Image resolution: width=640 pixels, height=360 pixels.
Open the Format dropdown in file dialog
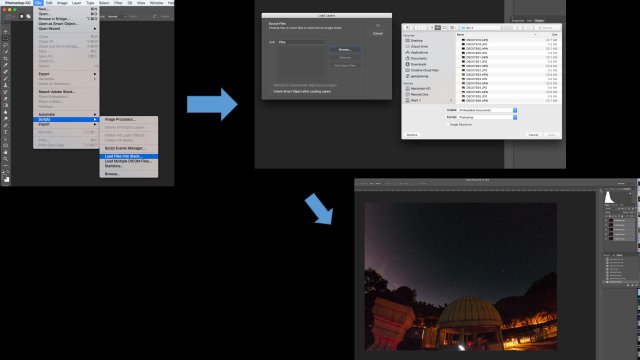[x=487, y=117]
